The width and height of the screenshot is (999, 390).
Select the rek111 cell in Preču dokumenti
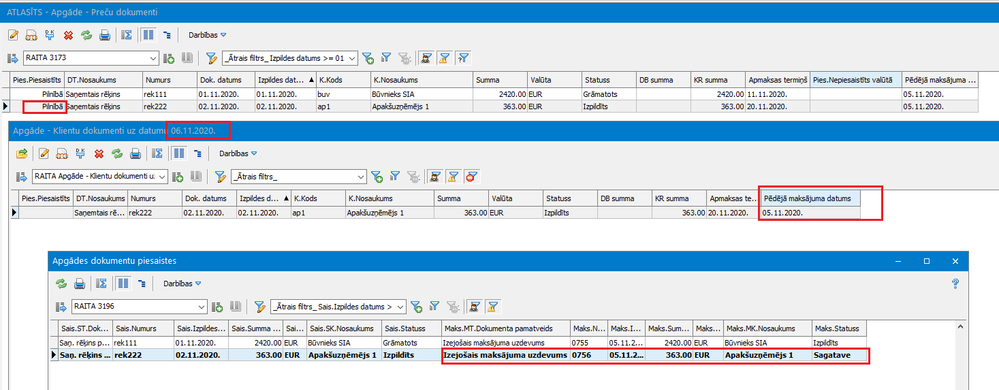pyautogui.click(x=169, y=93)
